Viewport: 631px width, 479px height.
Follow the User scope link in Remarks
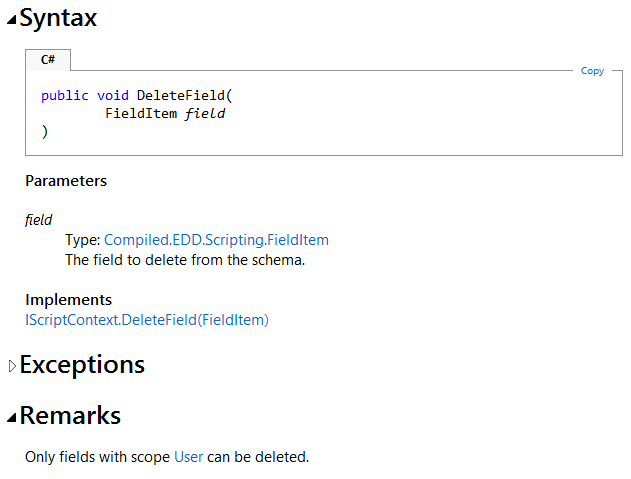[x=188, y=457]
